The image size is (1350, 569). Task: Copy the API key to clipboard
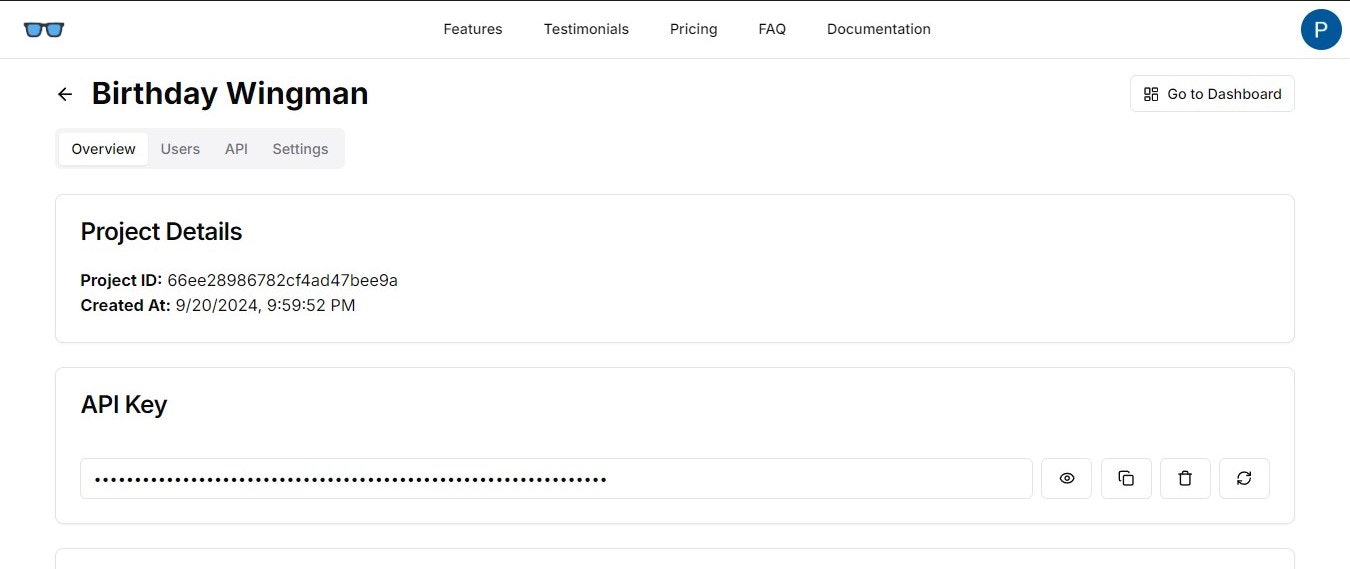point(1126,478)
